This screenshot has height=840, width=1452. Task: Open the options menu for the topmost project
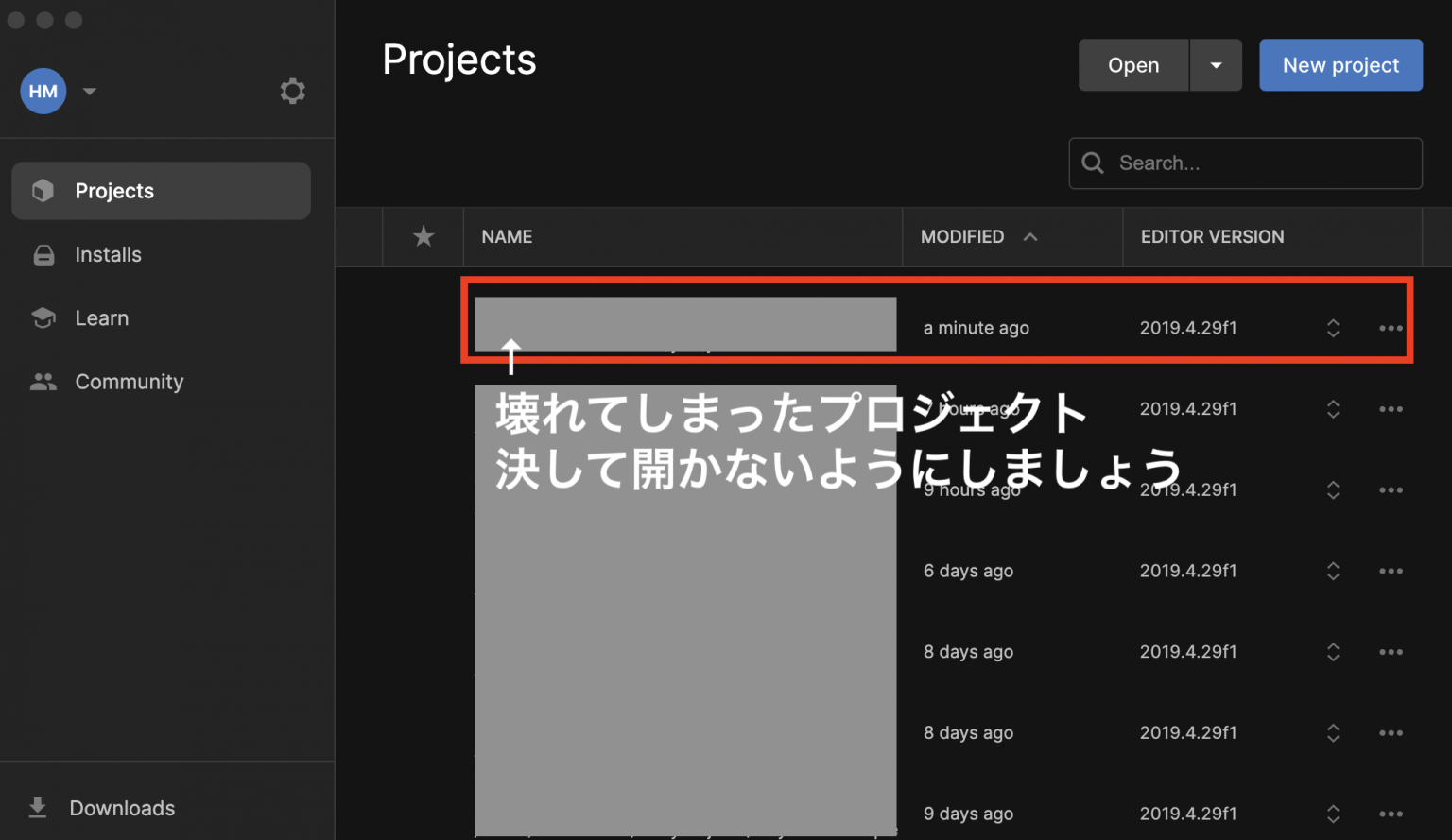pos(1391,328)
